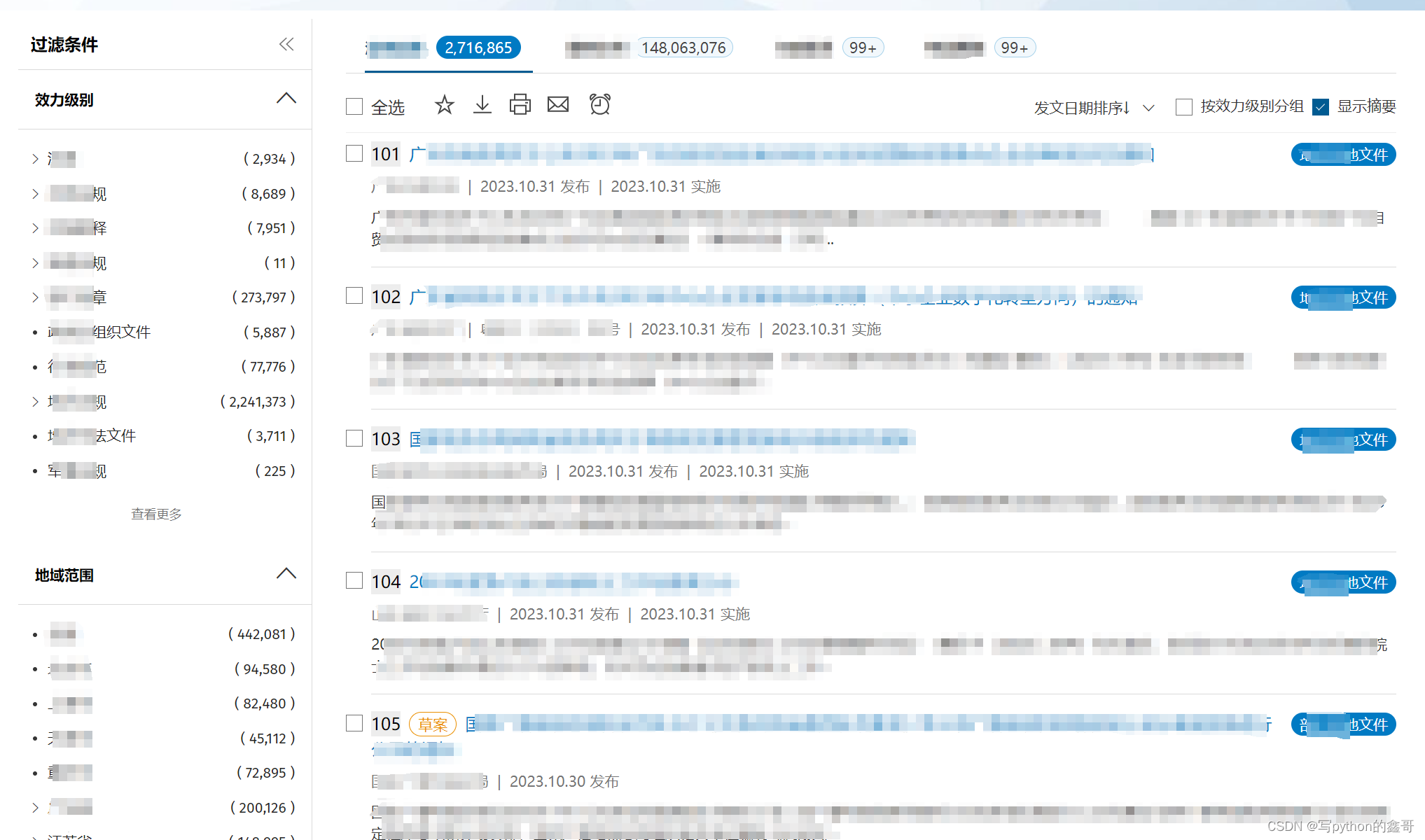Screen dimensions: 1425x840
Task: Click the email envelope icon
Action: pos(558,105)
